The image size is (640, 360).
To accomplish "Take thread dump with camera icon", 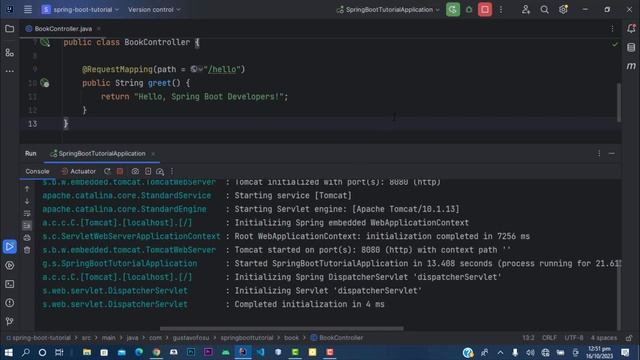I will click(x=135, y=171).
